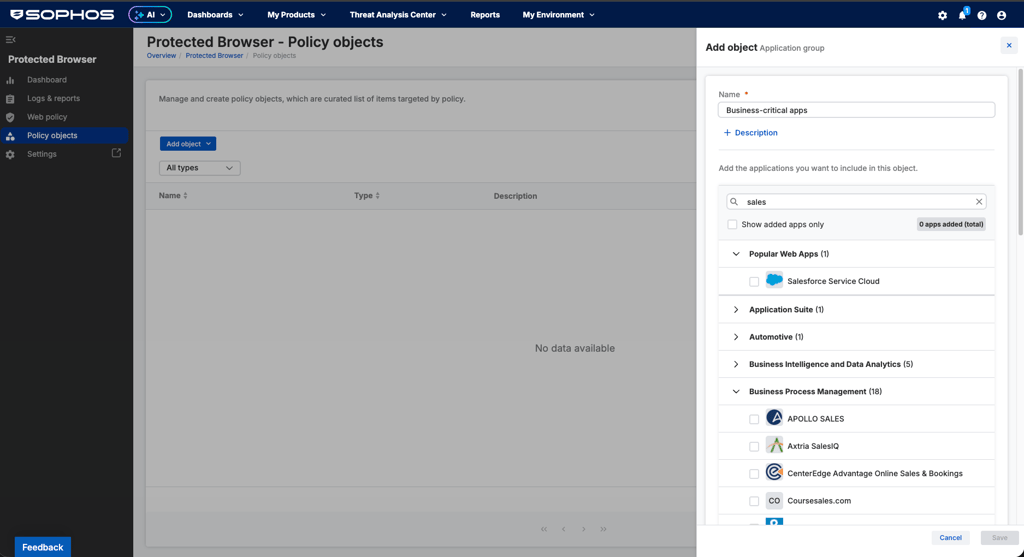Click the 0 apps added (total) badge
The image size is (1024, 557).
click(x=951, y=224)
